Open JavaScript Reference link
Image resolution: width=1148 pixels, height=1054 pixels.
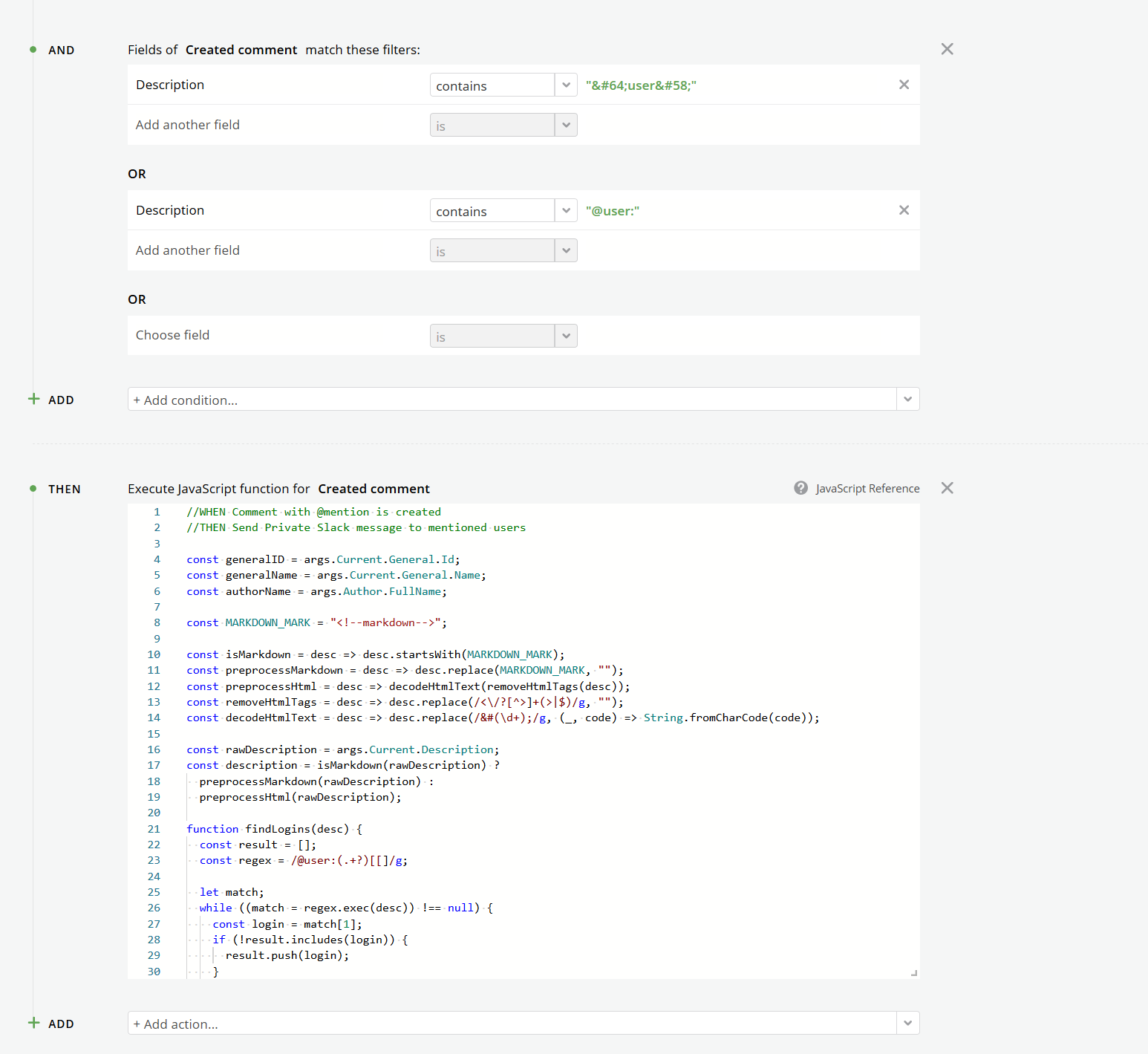point(867,489)
